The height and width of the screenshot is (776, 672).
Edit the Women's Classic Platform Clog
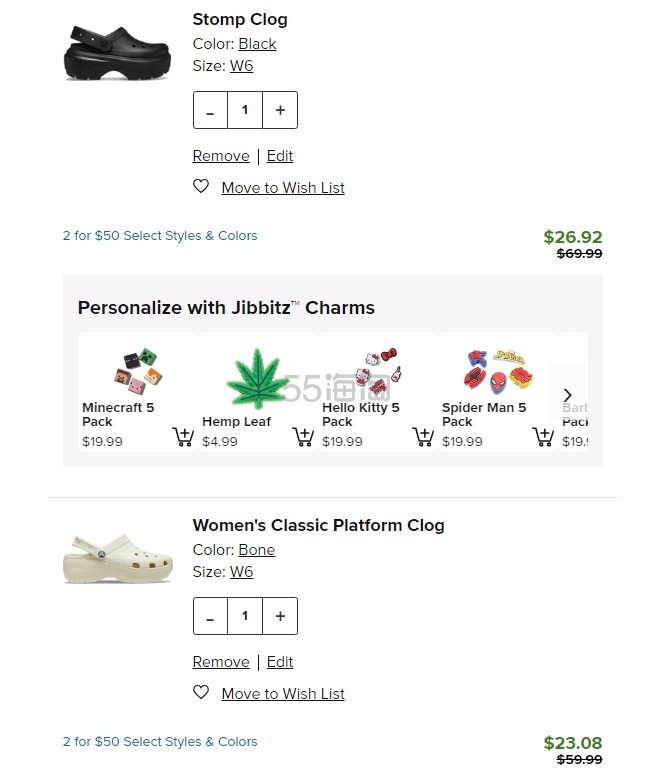coord(280,662)
